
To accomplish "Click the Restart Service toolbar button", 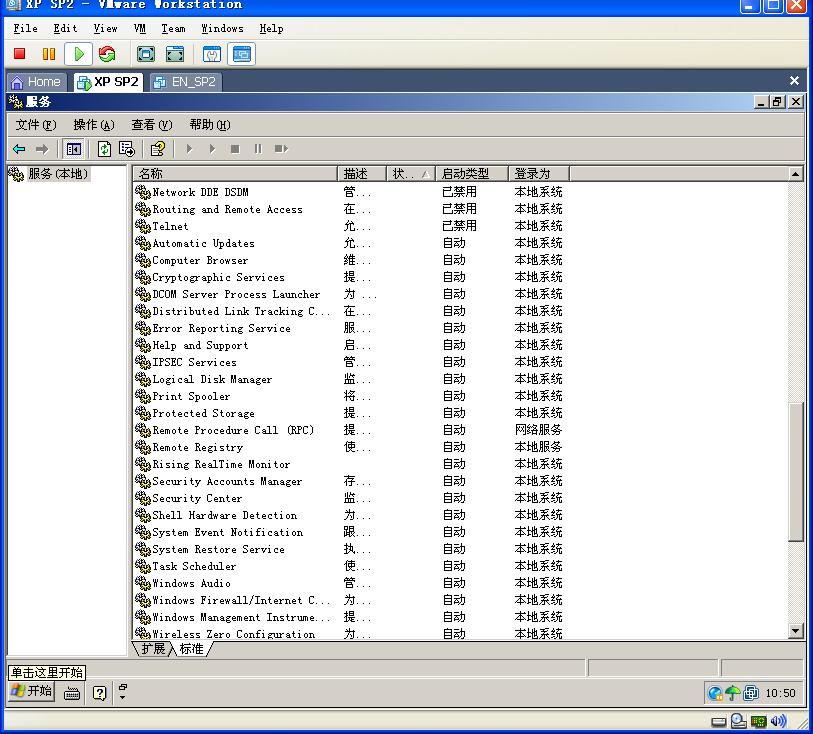I will (x=281, y=149).
